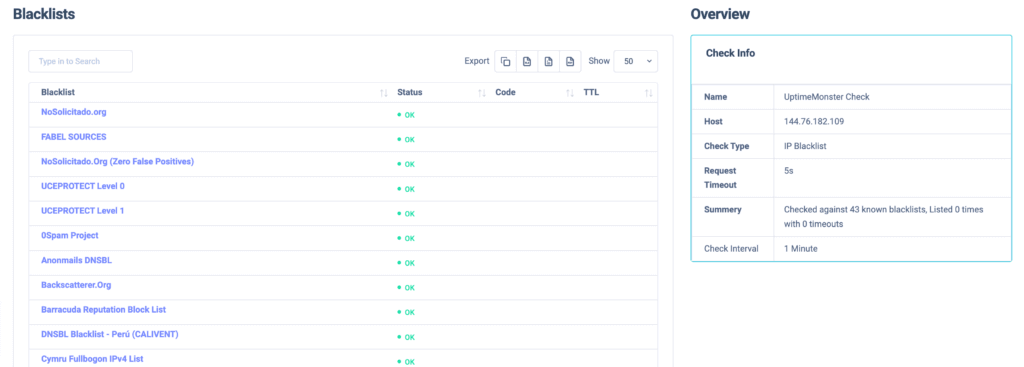The width and height of the screenshot is (1024, 367).
Task: Sort by the Blacklist column arrows
Action: coord(383,93)
